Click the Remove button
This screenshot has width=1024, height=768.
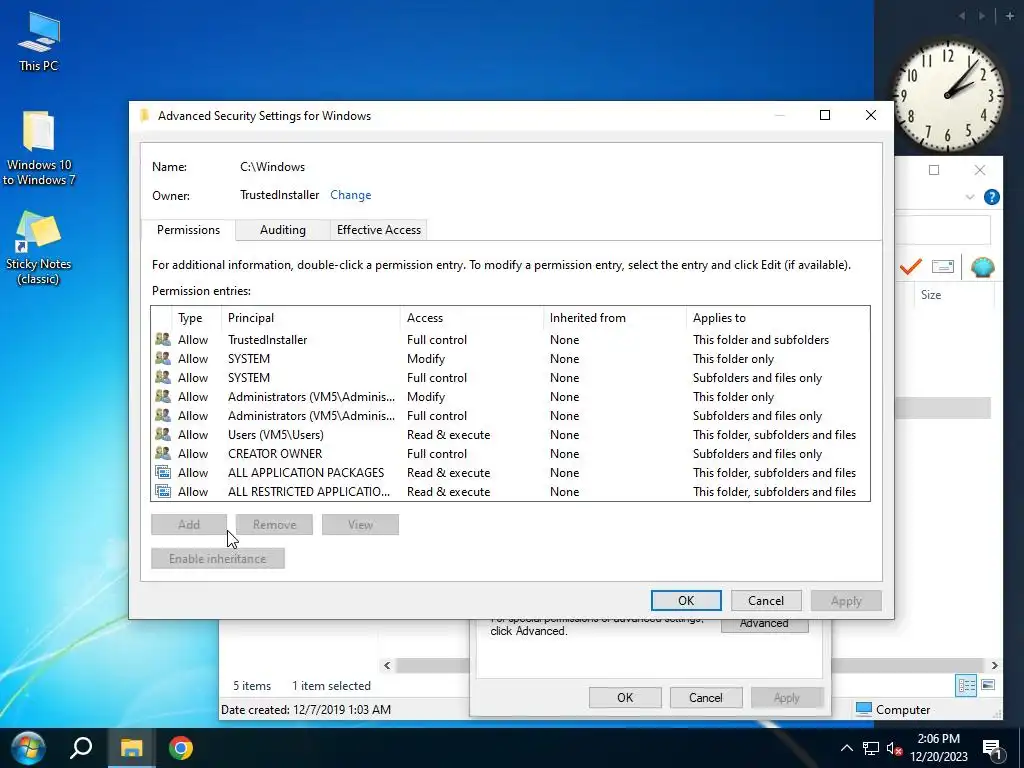point(274,524)
